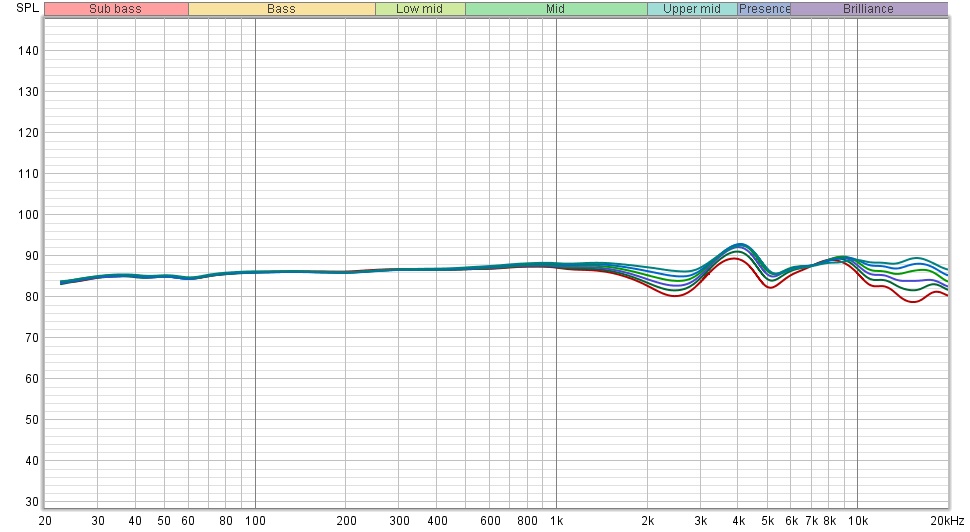Click the 100 Hz frequency axis label
This screenshot has height=532, width=970.
(x=255, y=521)
